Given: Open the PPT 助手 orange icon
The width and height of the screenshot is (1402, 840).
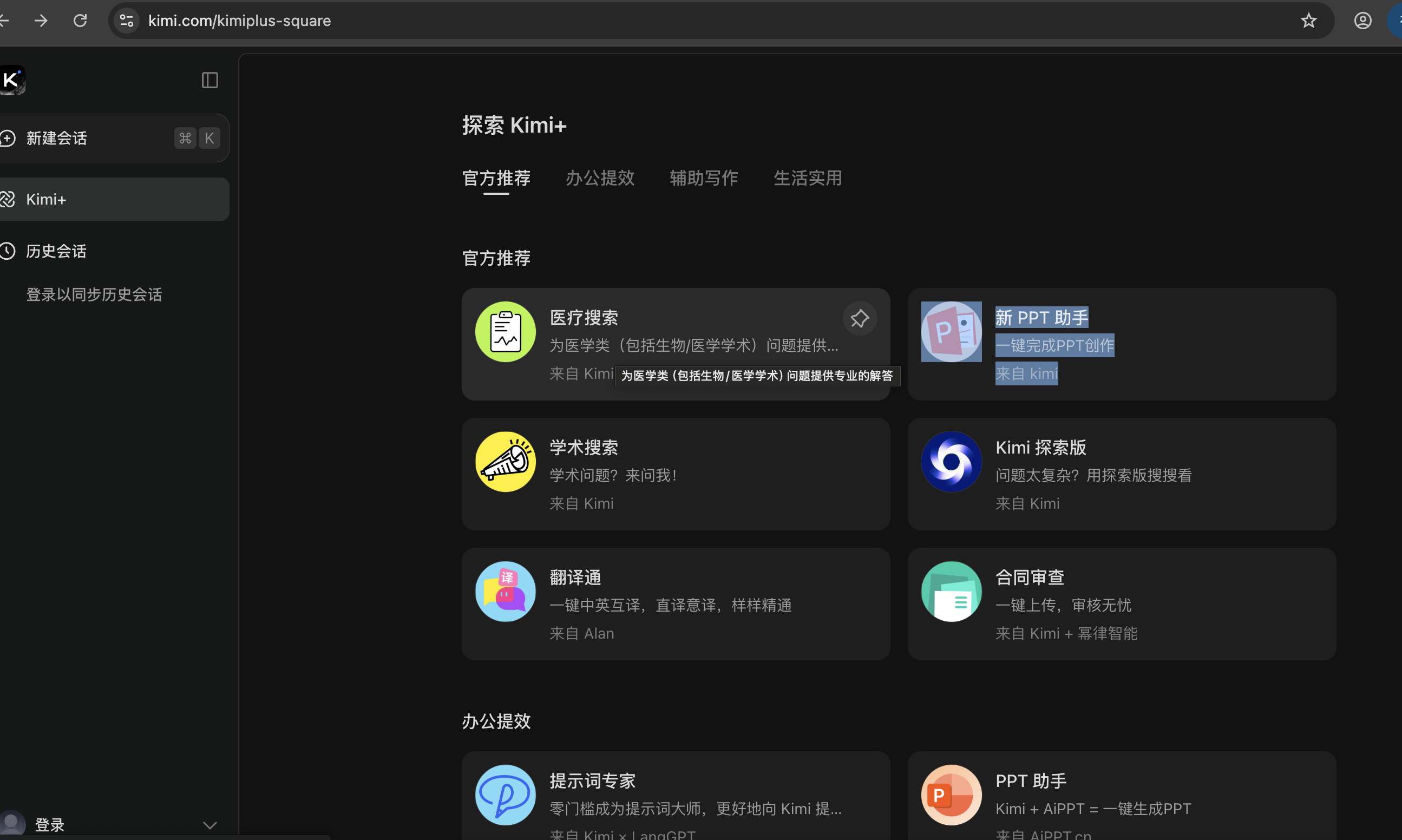Looking at the screenshot, I should 952,795.
